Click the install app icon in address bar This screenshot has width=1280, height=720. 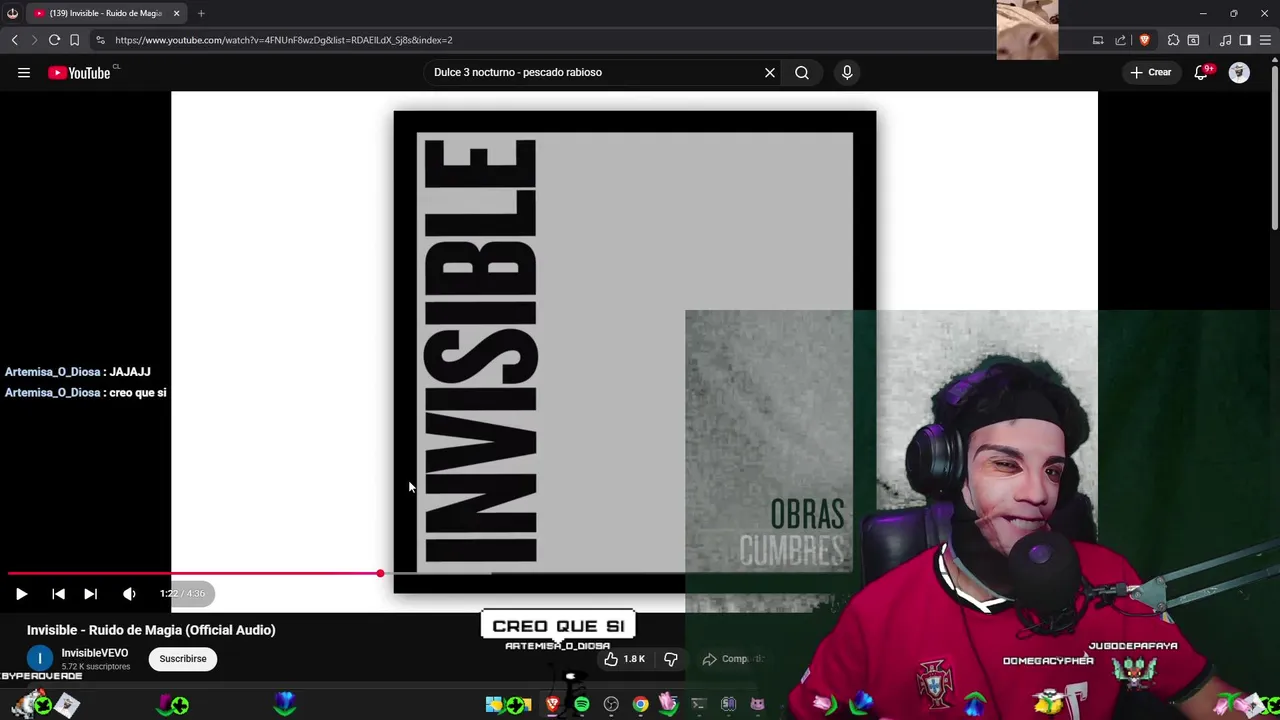pos(1098,40)
